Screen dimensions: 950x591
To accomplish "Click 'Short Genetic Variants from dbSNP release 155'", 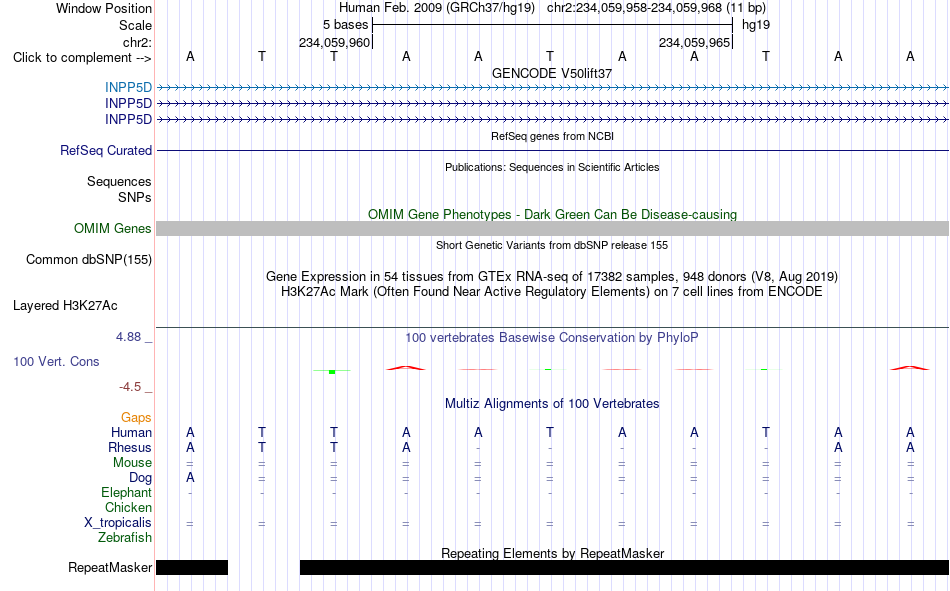I will coord(552,245).
